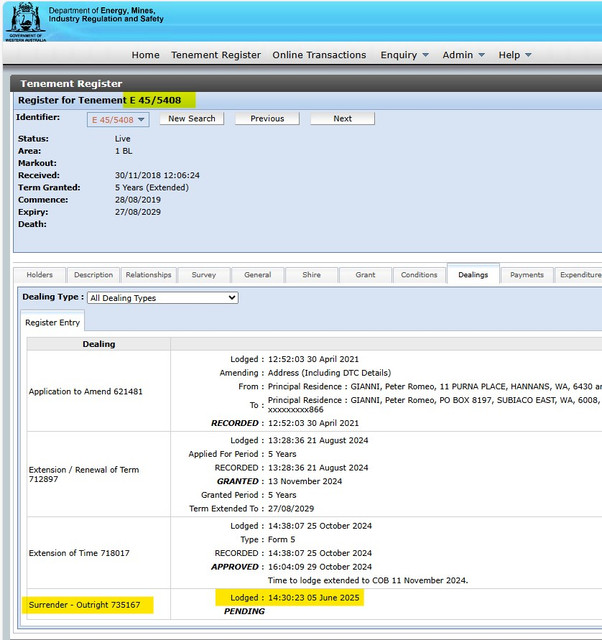The image size is (602, 640).
Task: Click the Previous button
Action: click(267, 118)
